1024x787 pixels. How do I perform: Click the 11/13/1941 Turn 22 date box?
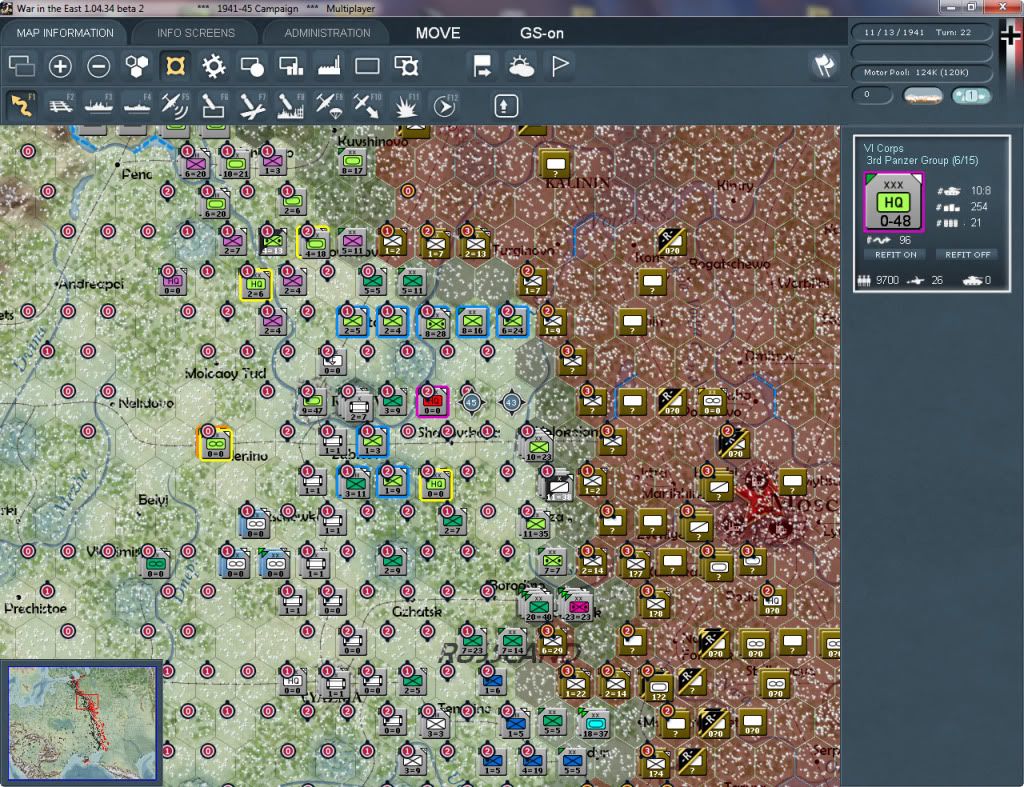pos(921,32)
